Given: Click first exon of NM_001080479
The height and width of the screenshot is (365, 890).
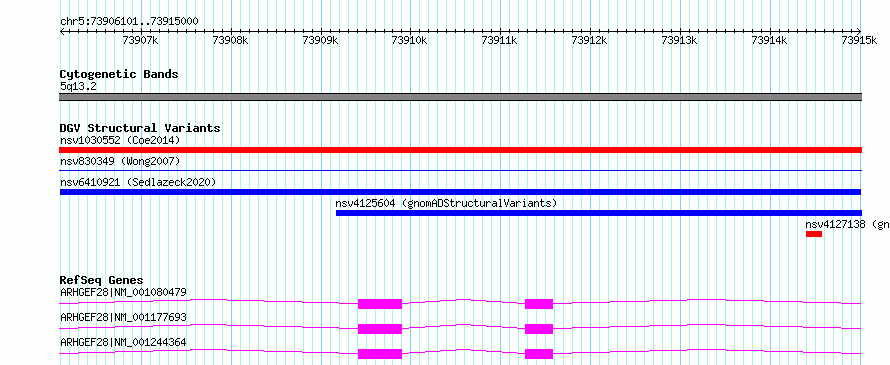Looking at the screenshot, I should coord(380,304).
